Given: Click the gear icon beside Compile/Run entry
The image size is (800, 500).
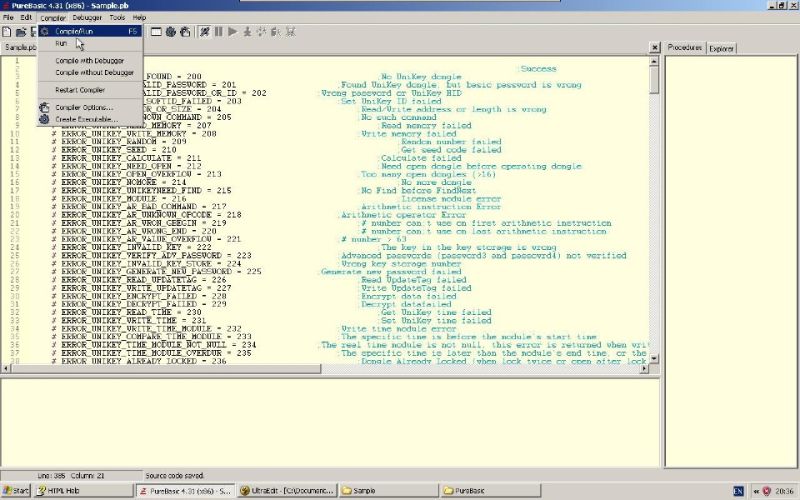Looking at the screenshot, I should pyautogui.click(x=44, y=31).
